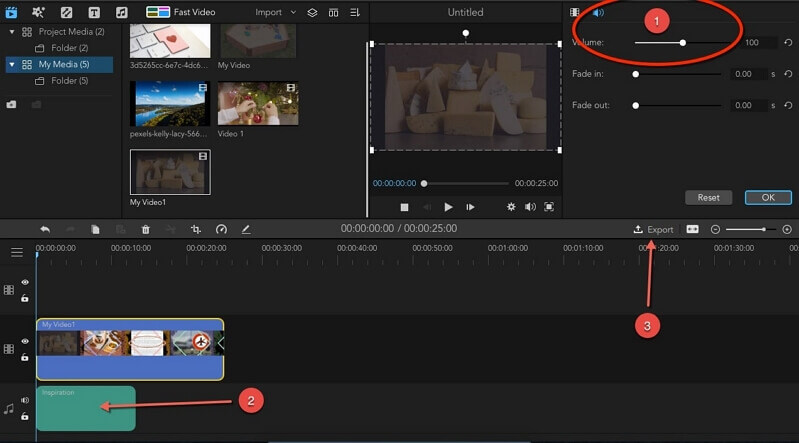Step to the next frame
The width and height of the screenshot is (799, 443).
(x=470, y=207)
